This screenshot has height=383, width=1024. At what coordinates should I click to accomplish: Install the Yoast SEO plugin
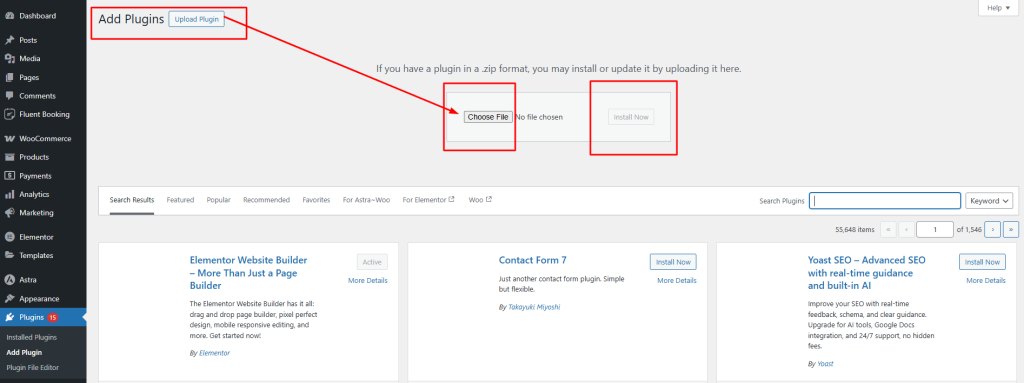pyautogui.click(x=982, y=262)
